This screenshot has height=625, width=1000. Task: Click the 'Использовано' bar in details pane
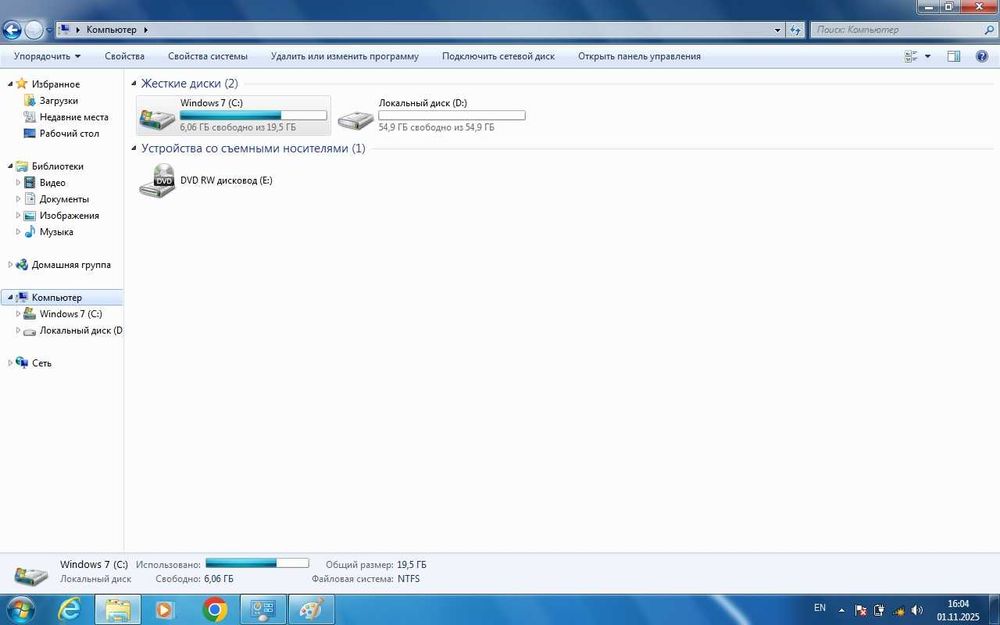pyautogui.click(x=257, y=563)
